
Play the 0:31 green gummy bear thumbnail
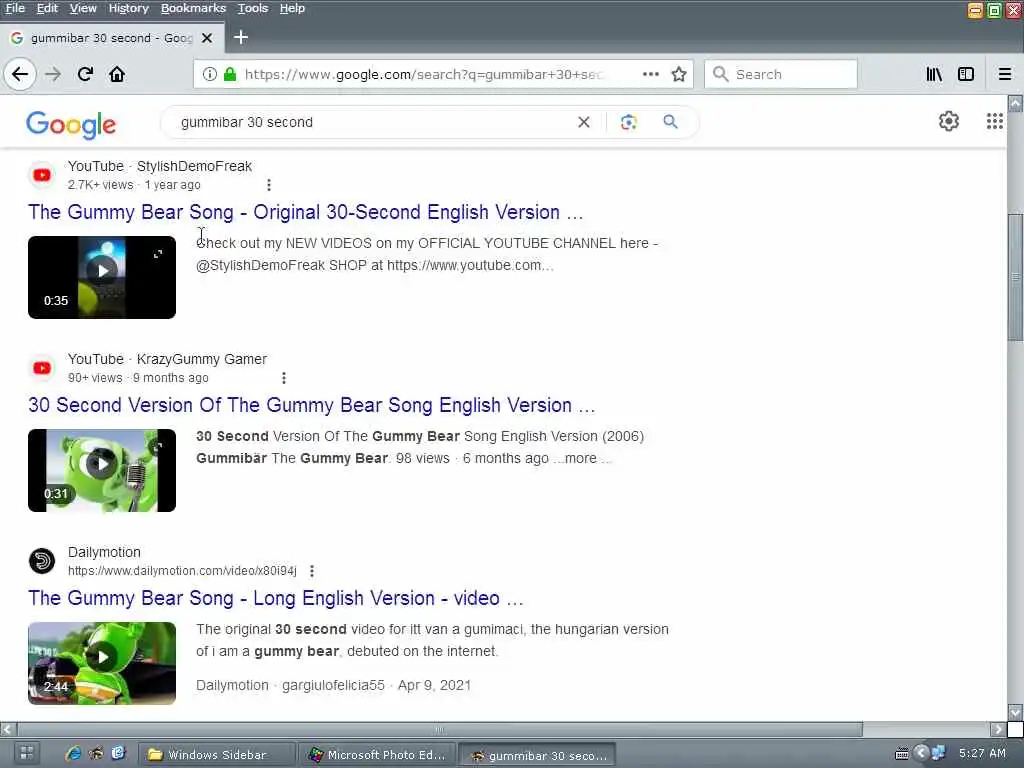(x=102, y=470)
